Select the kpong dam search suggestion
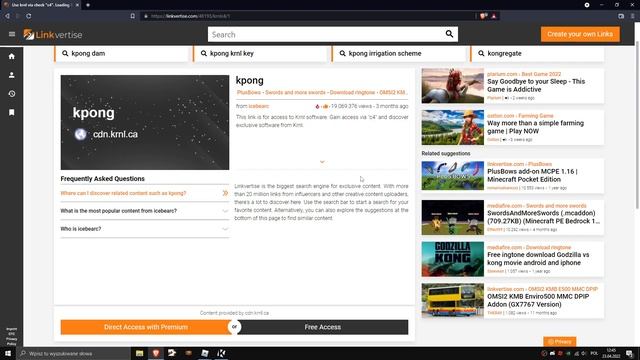This screenshot has height=360, width=640. point(121,53)
